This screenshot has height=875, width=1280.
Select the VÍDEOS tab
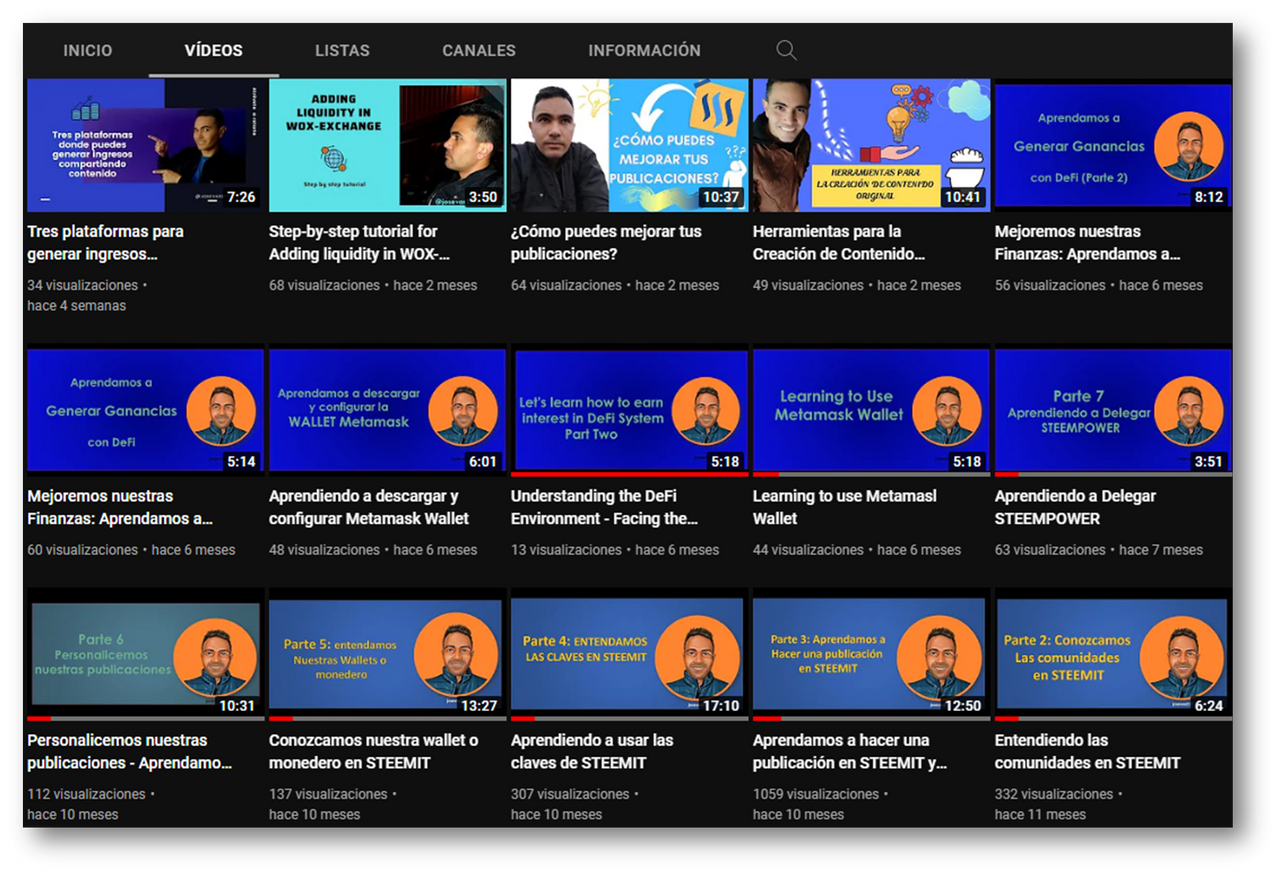pyautogui.click(x=214, y=50)
